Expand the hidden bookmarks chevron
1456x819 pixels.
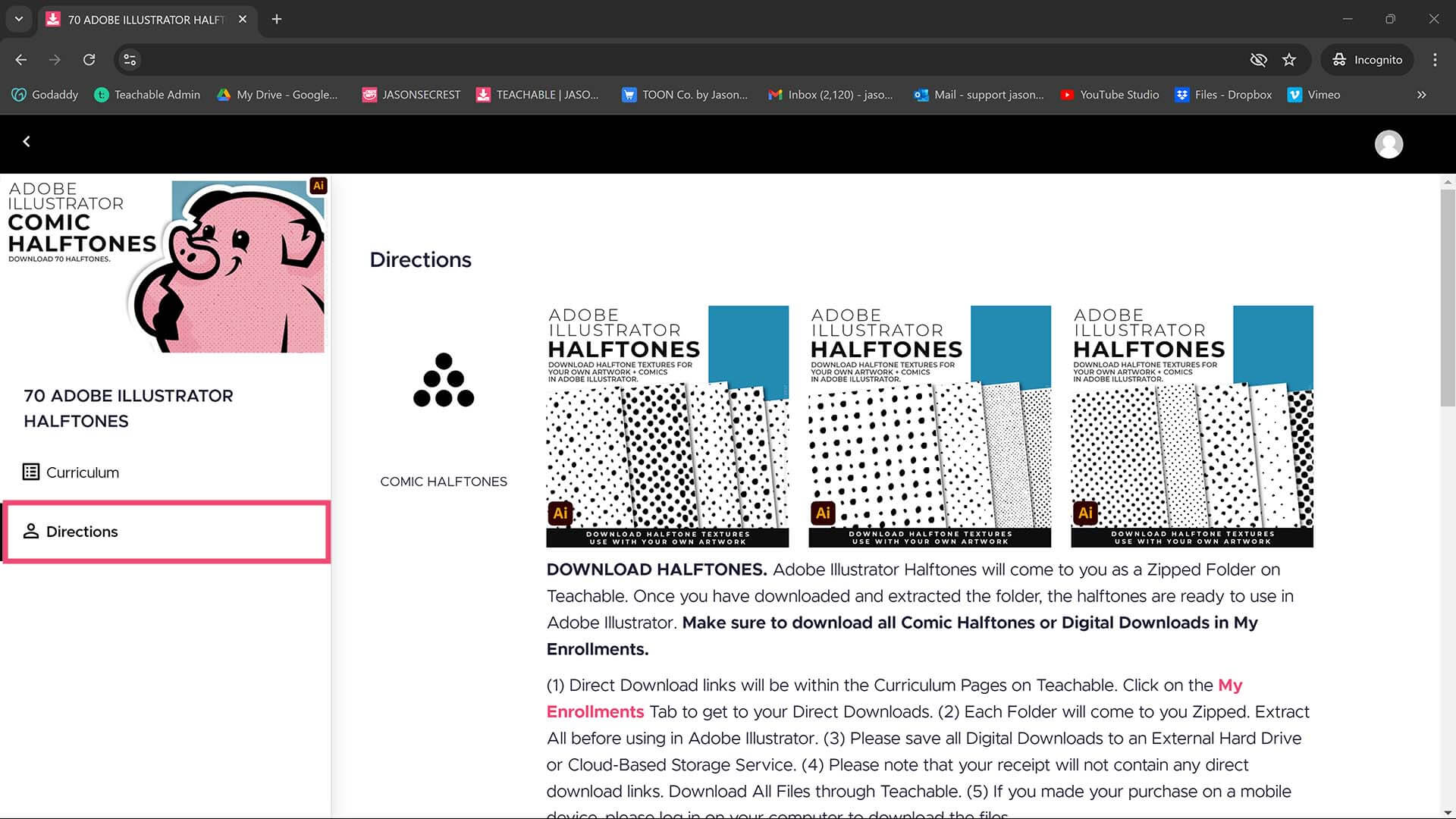1421,95
